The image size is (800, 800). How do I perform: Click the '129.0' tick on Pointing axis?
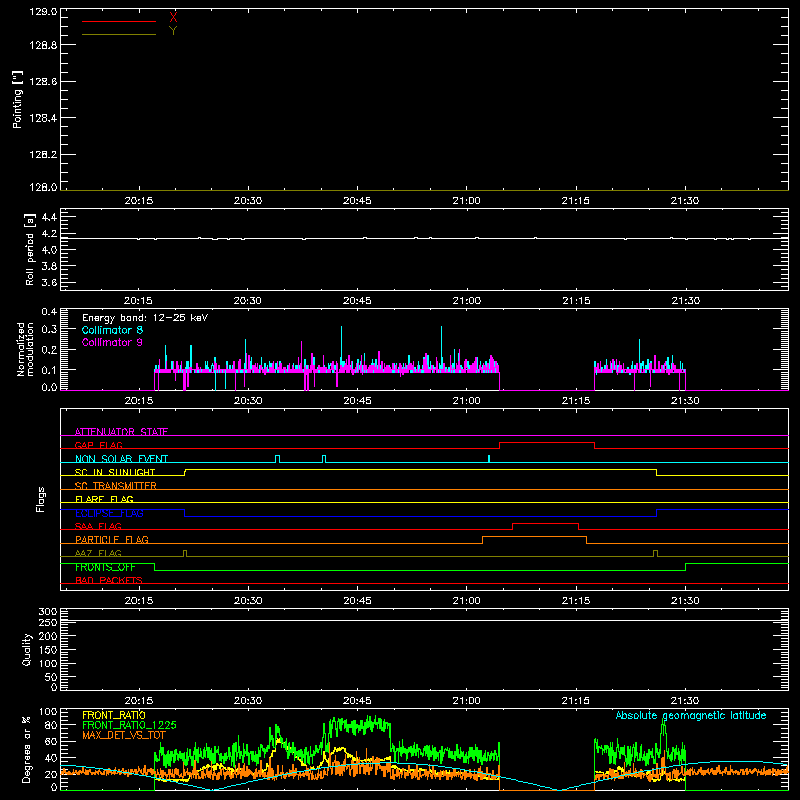click(43, 11)
